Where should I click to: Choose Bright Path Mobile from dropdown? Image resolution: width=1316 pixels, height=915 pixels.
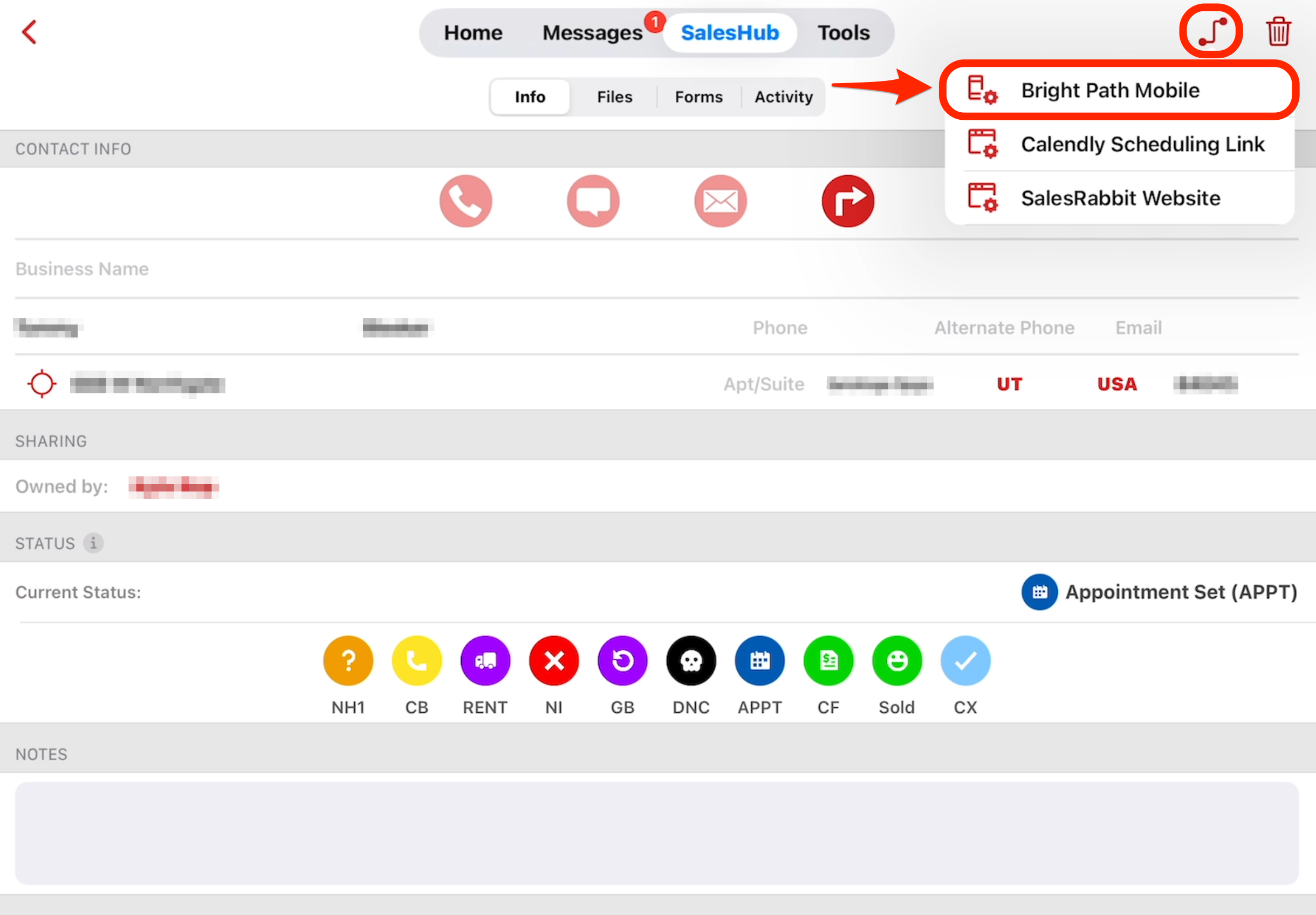1109,91
